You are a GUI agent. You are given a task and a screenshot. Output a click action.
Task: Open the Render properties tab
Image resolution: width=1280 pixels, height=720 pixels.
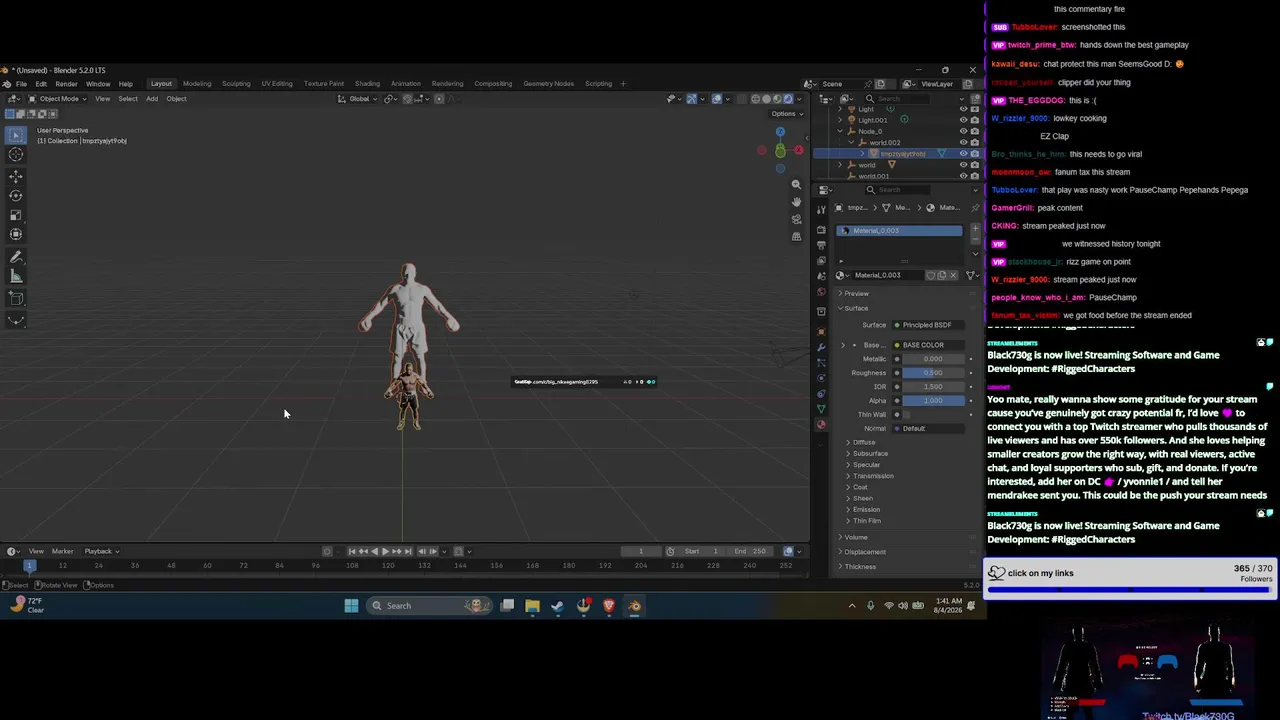[x=821, y=230]
